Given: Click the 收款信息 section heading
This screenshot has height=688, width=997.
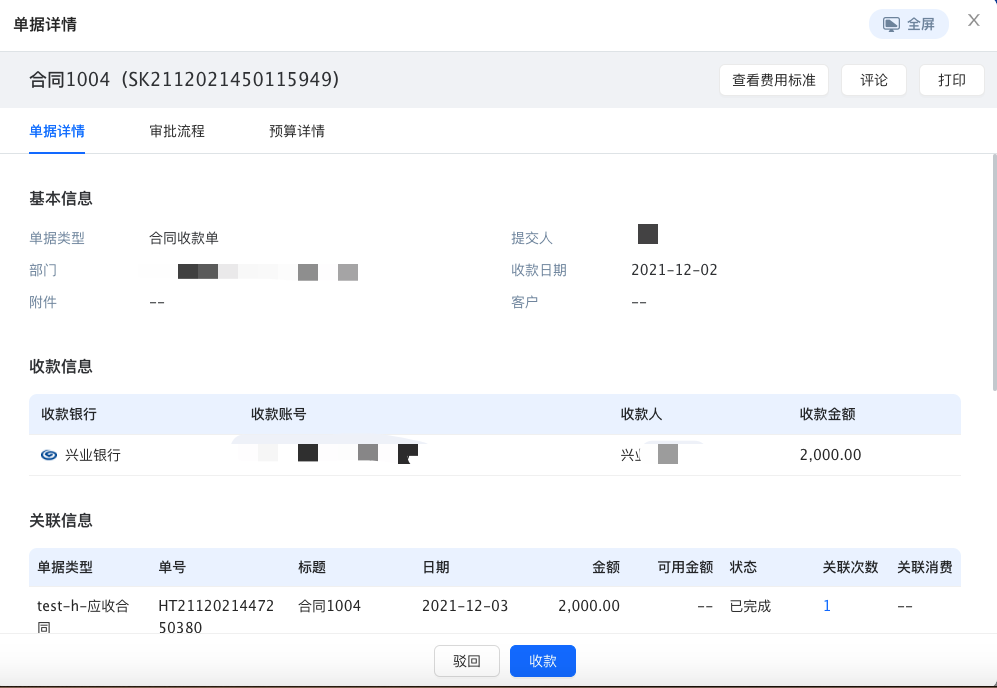Looking at the screenshot, I should 61,366.
